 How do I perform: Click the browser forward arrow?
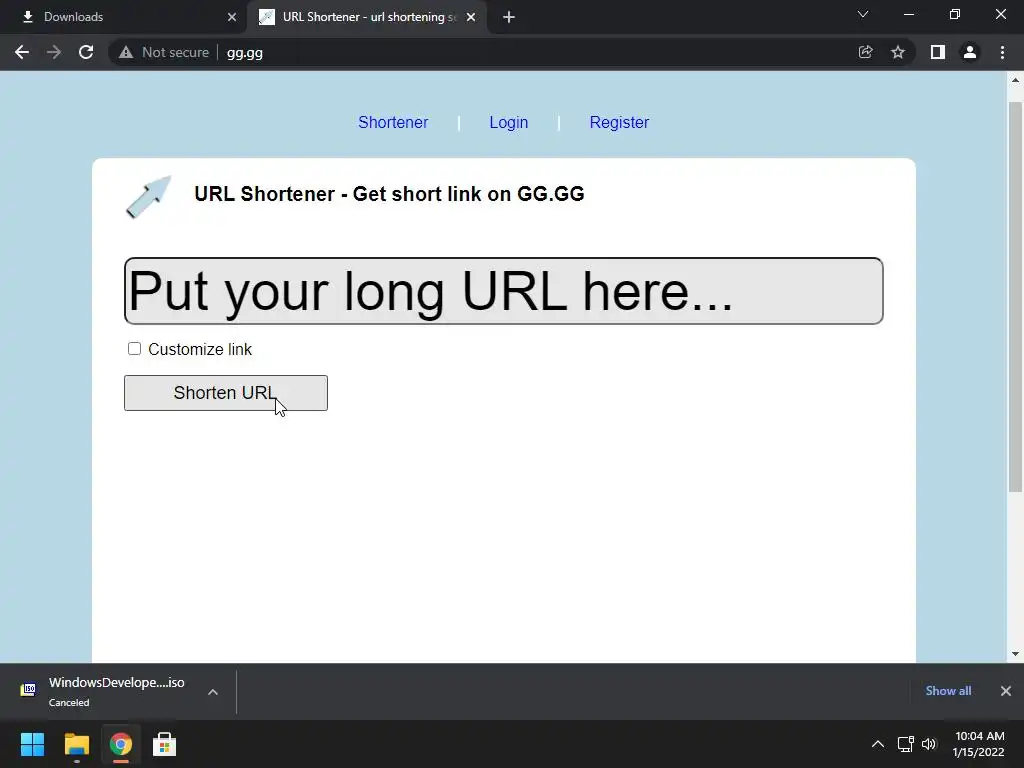[x=54, y=52]
